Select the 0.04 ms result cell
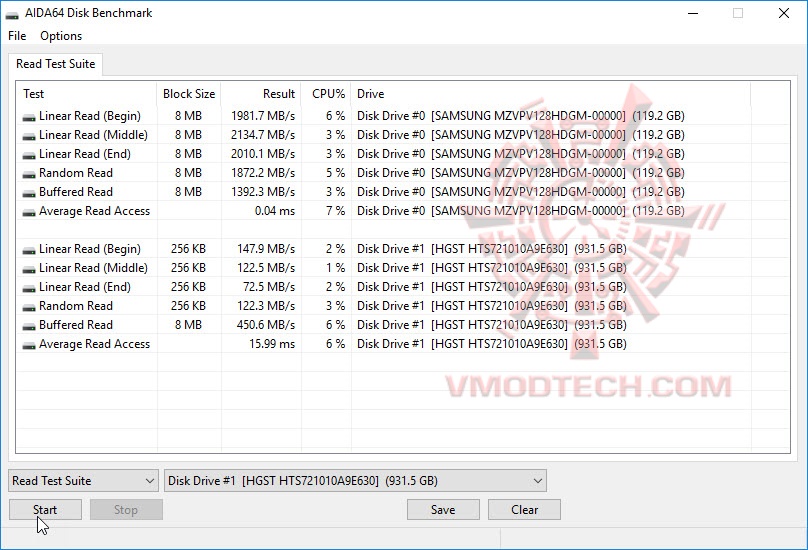Screen dimensions: 808x550 275,211
